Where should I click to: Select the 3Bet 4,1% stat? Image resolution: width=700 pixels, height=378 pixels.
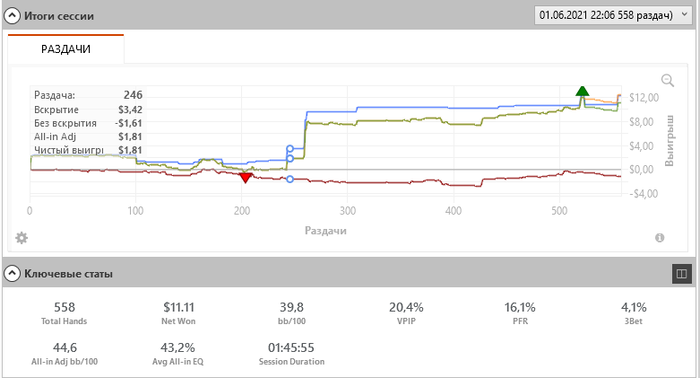[634, 313]
